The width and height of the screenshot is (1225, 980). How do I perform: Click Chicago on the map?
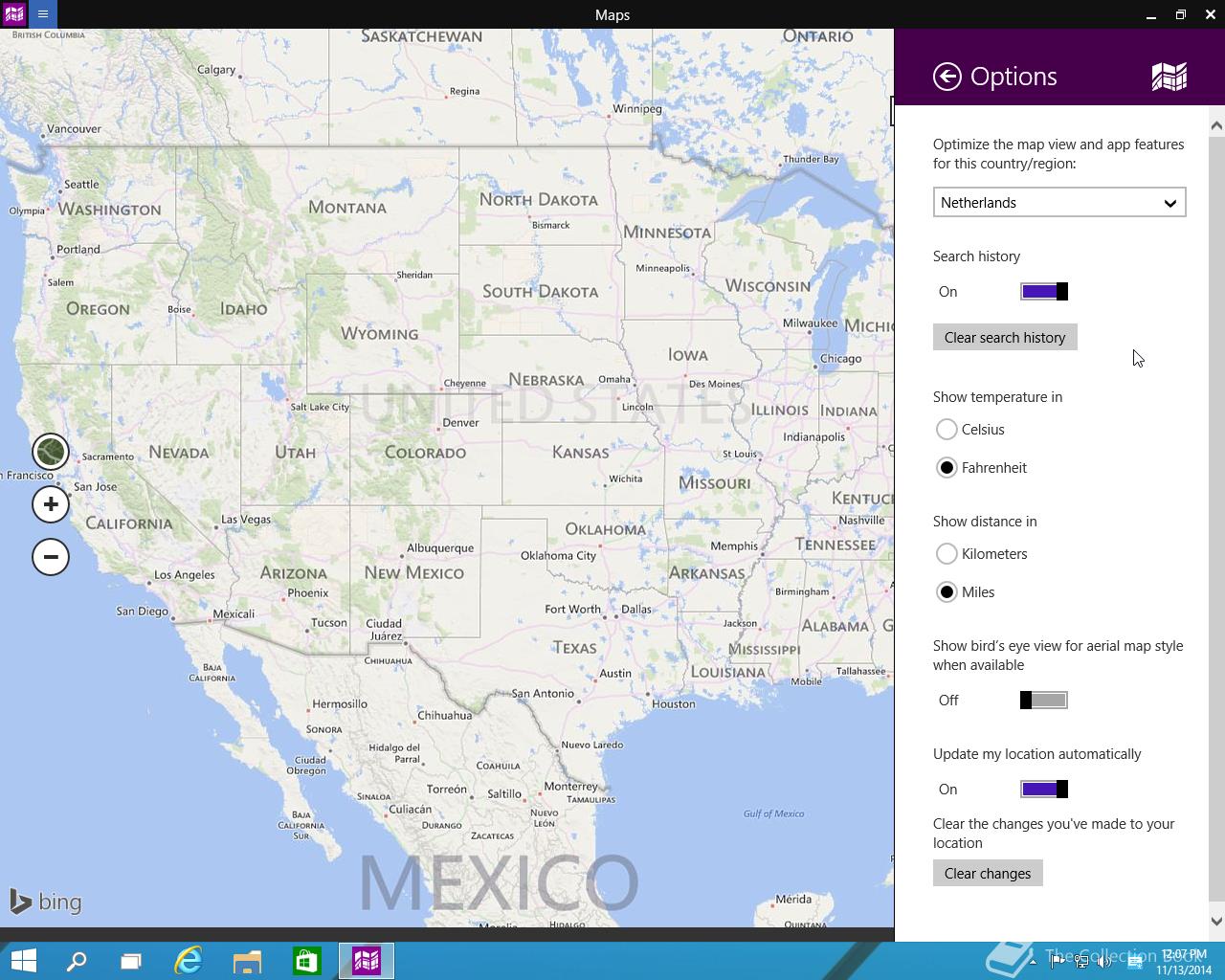tap(840, 359)
